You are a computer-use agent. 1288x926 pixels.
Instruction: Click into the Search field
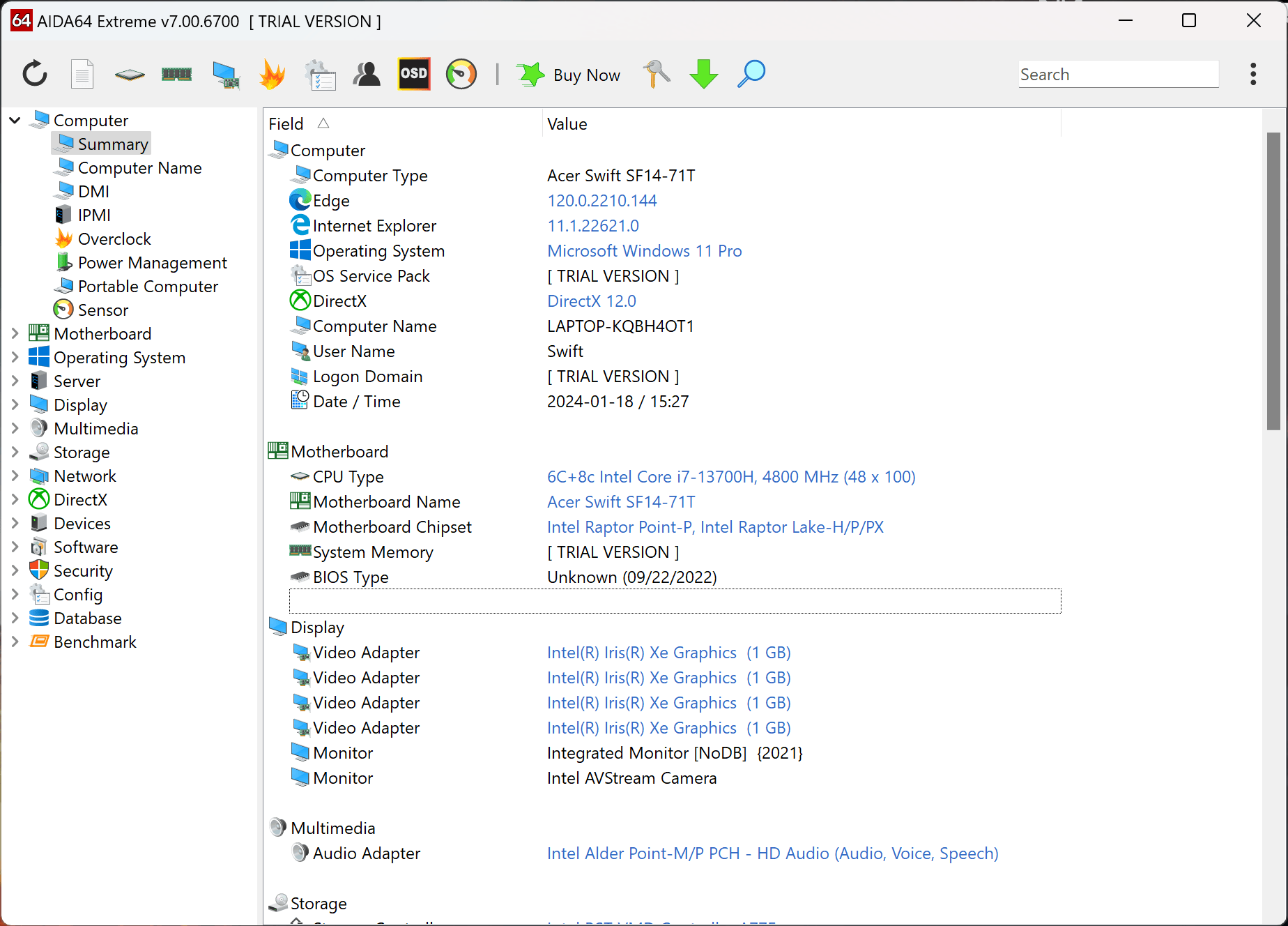click(1119, 74)
